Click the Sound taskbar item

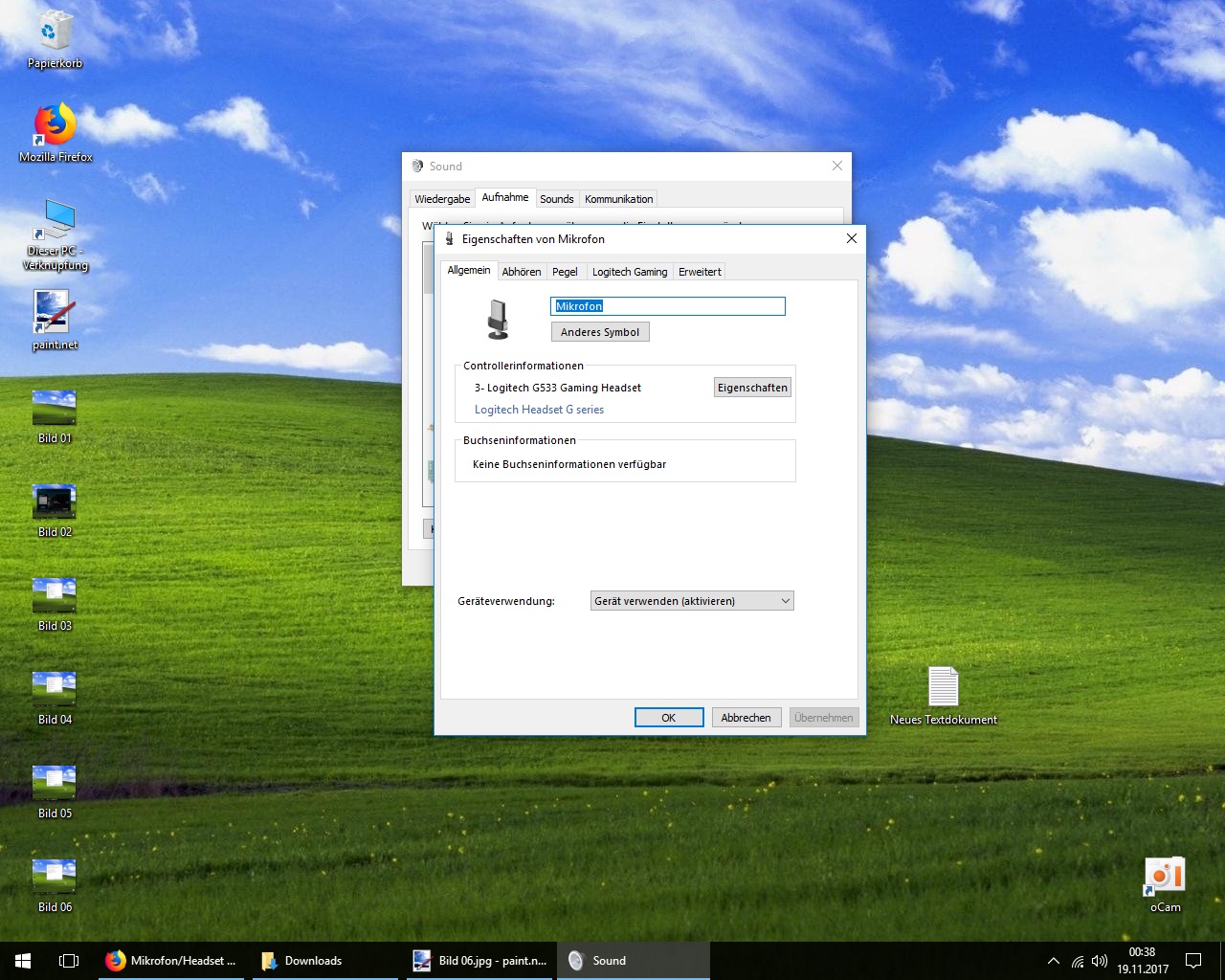pos(634,961)
